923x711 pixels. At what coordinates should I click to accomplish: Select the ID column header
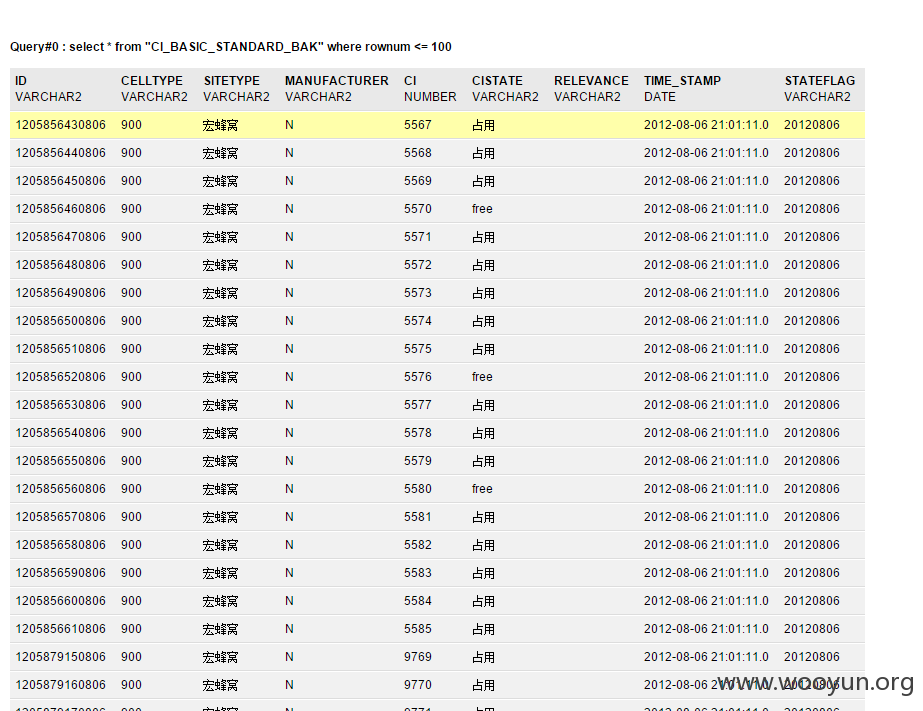pyautogui.click(x=21, y=81)
